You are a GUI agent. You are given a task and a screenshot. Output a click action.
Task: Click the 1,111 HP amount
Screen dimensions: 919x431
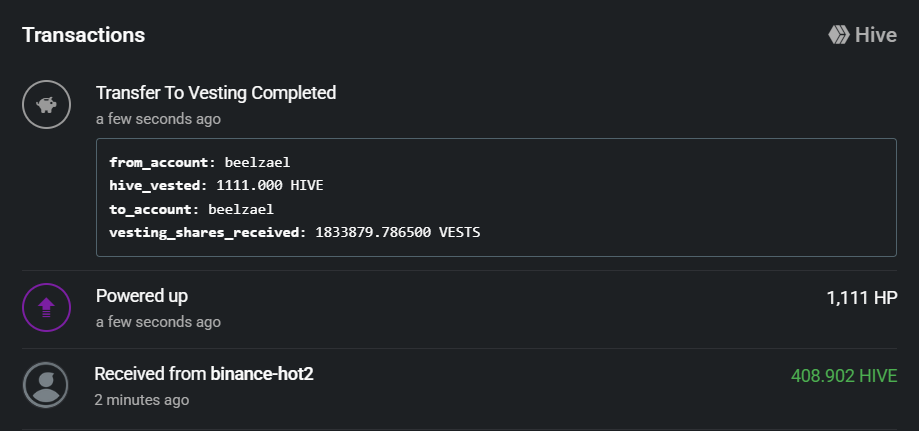[861, 298]
